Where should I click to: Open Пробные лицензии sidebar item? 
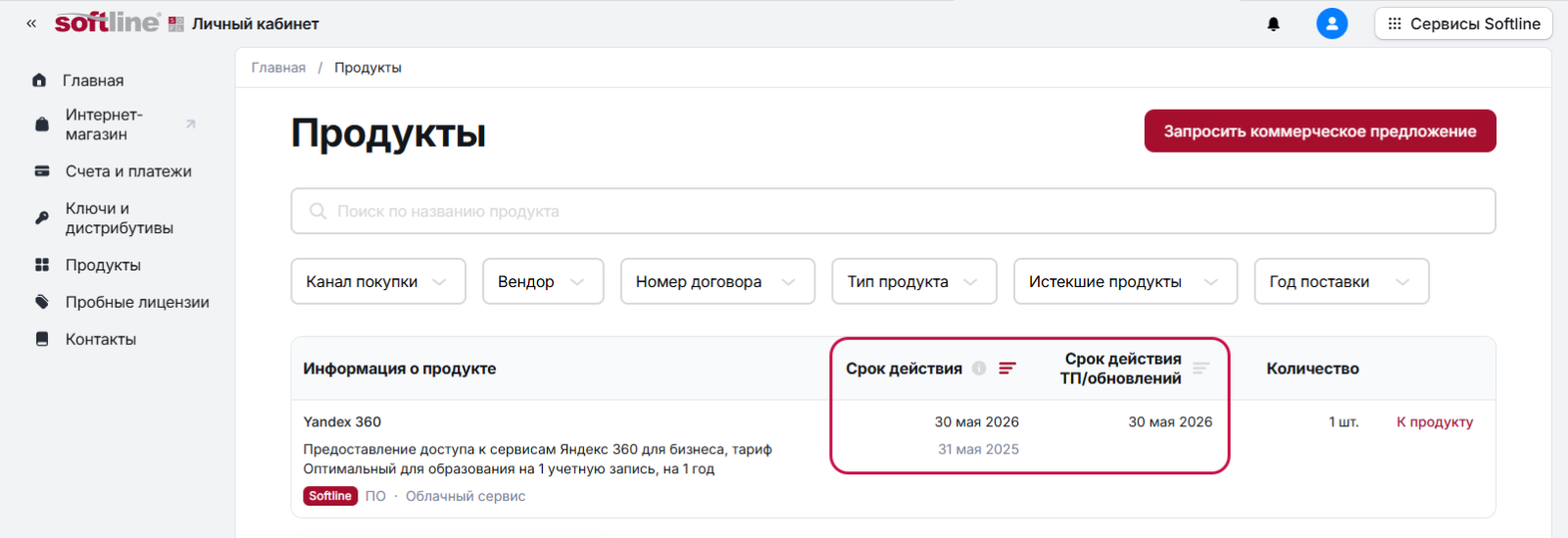[136, 303]
